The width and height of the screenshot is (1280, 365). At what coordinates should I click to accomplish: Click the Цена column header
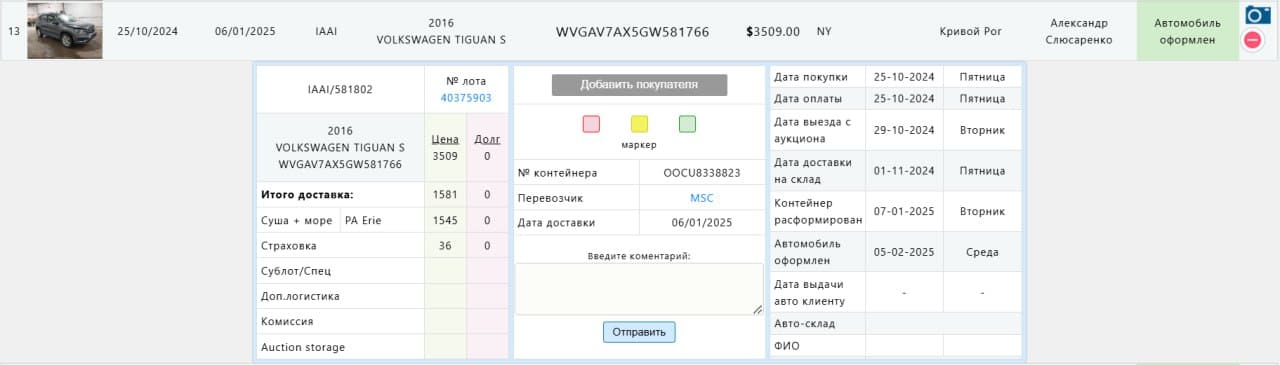coord(445,139)
